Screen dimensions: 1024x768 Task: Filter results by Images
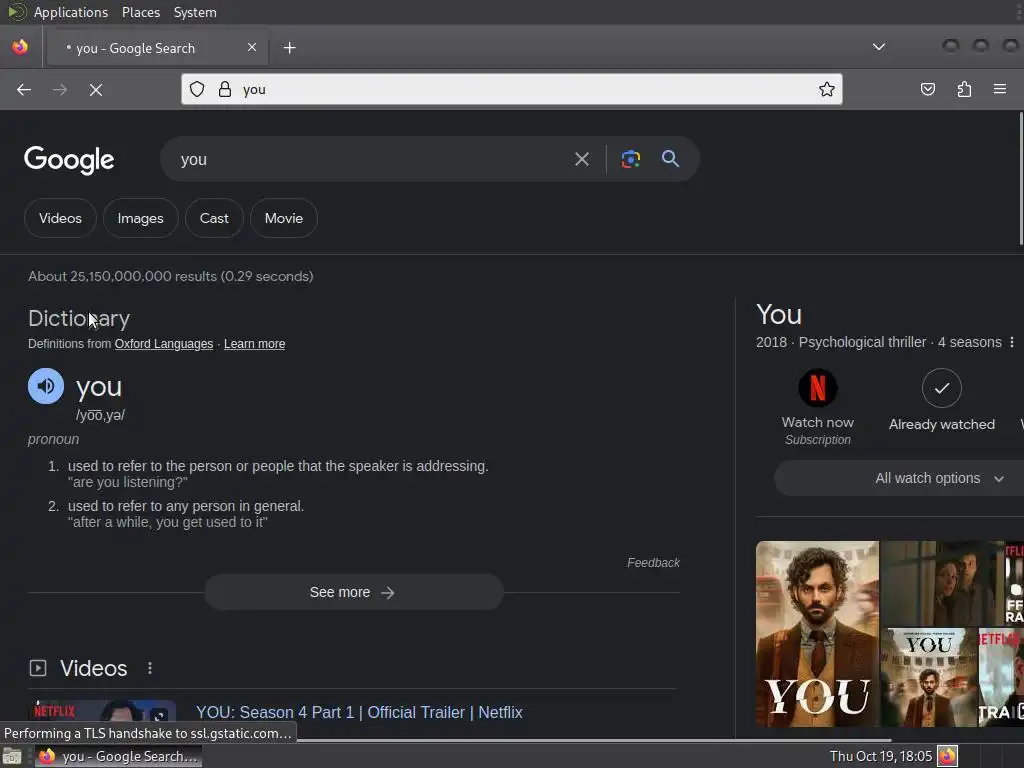[140, 218]
